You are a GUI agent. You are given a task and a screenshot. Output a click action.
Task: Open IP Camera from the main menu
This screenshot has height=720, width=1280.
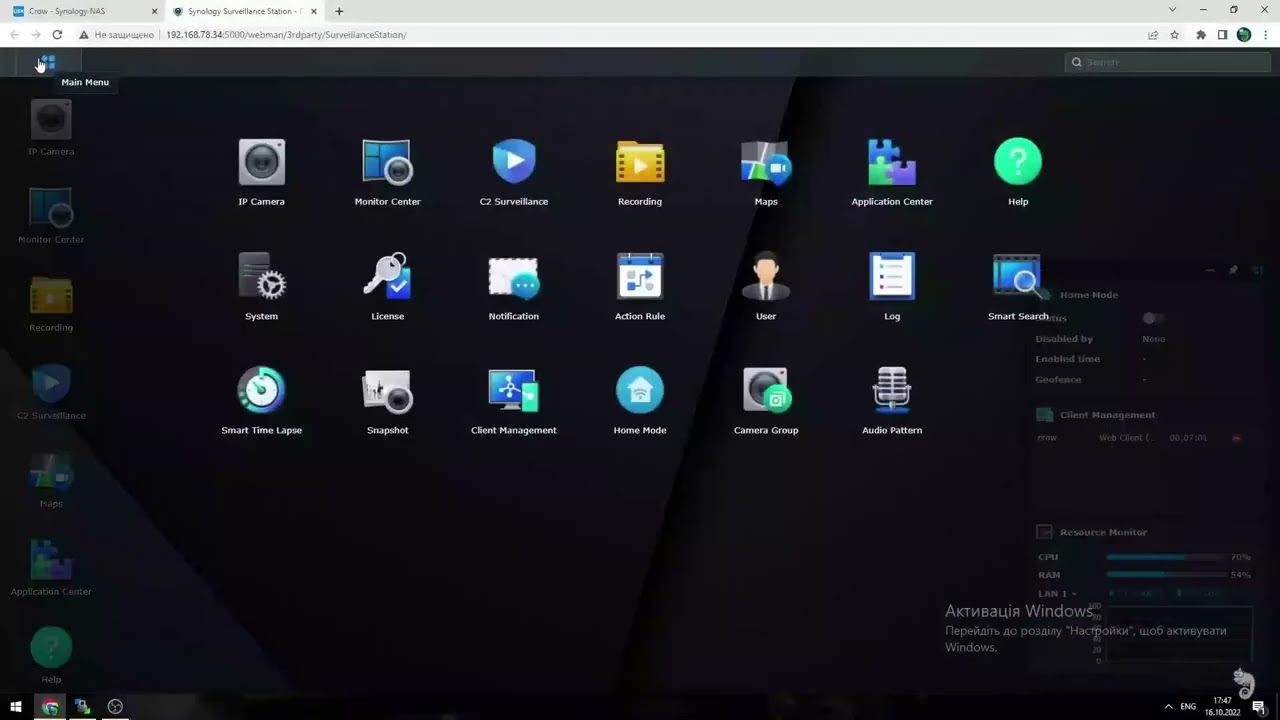(261, 172)
